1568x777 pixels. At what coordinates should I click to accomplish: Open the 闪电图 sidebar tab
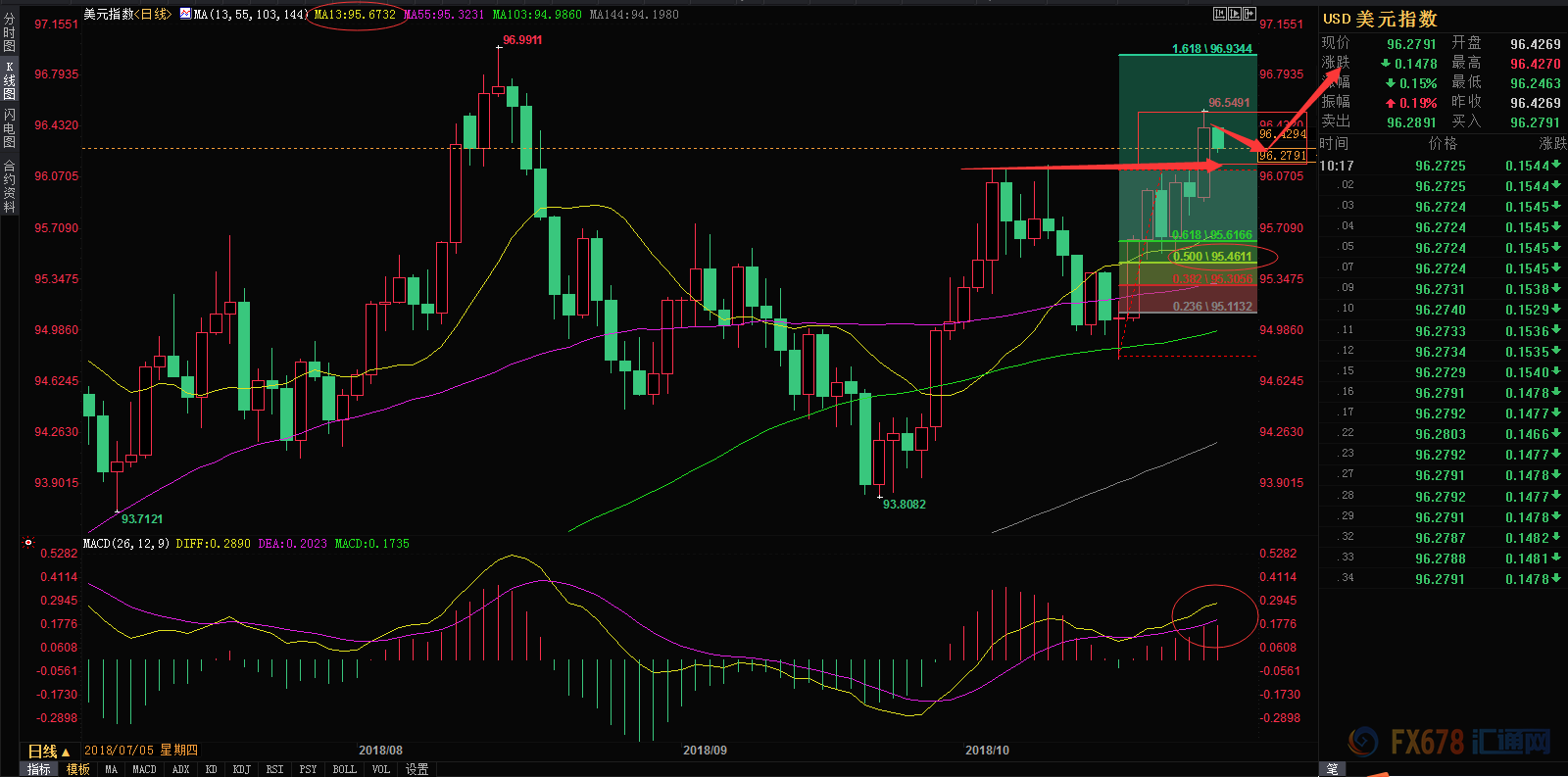10,128
